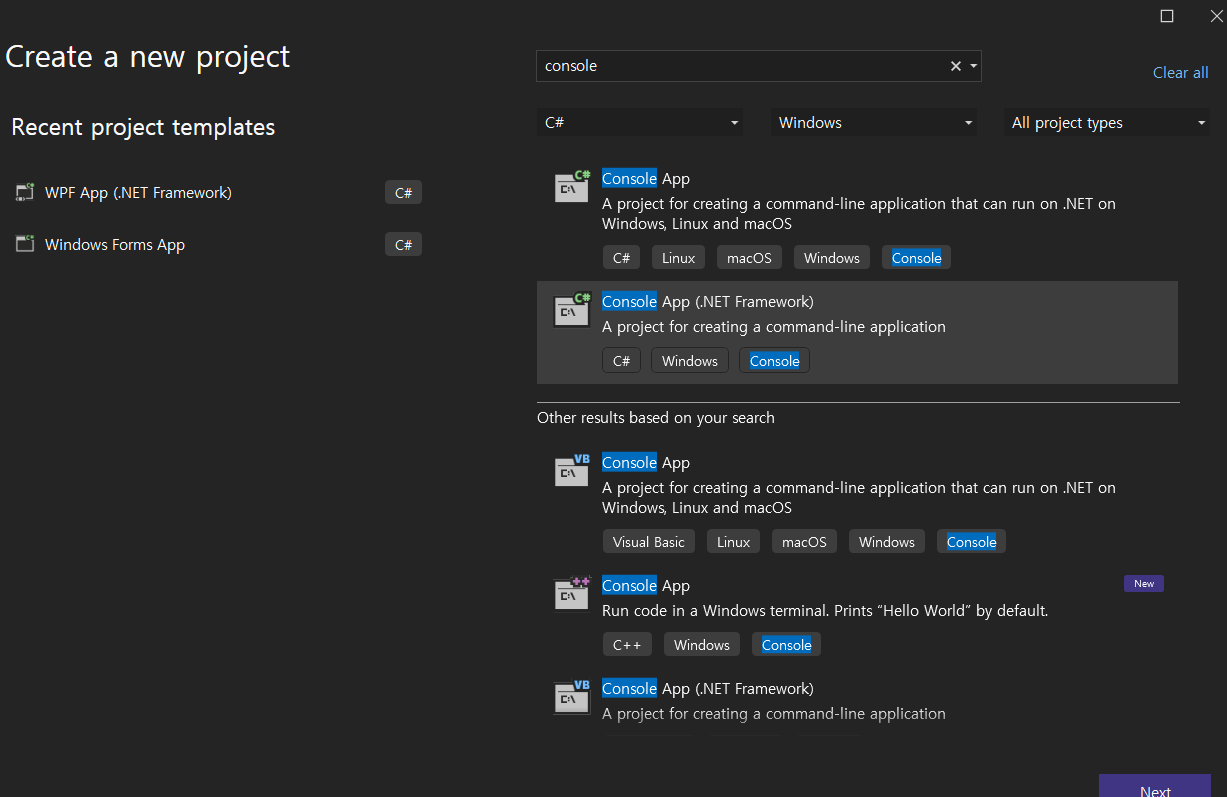Click the VB Console App (.NET Framework) icon
This screenshot has width=1227, height=797.
[x=572, y=696]
